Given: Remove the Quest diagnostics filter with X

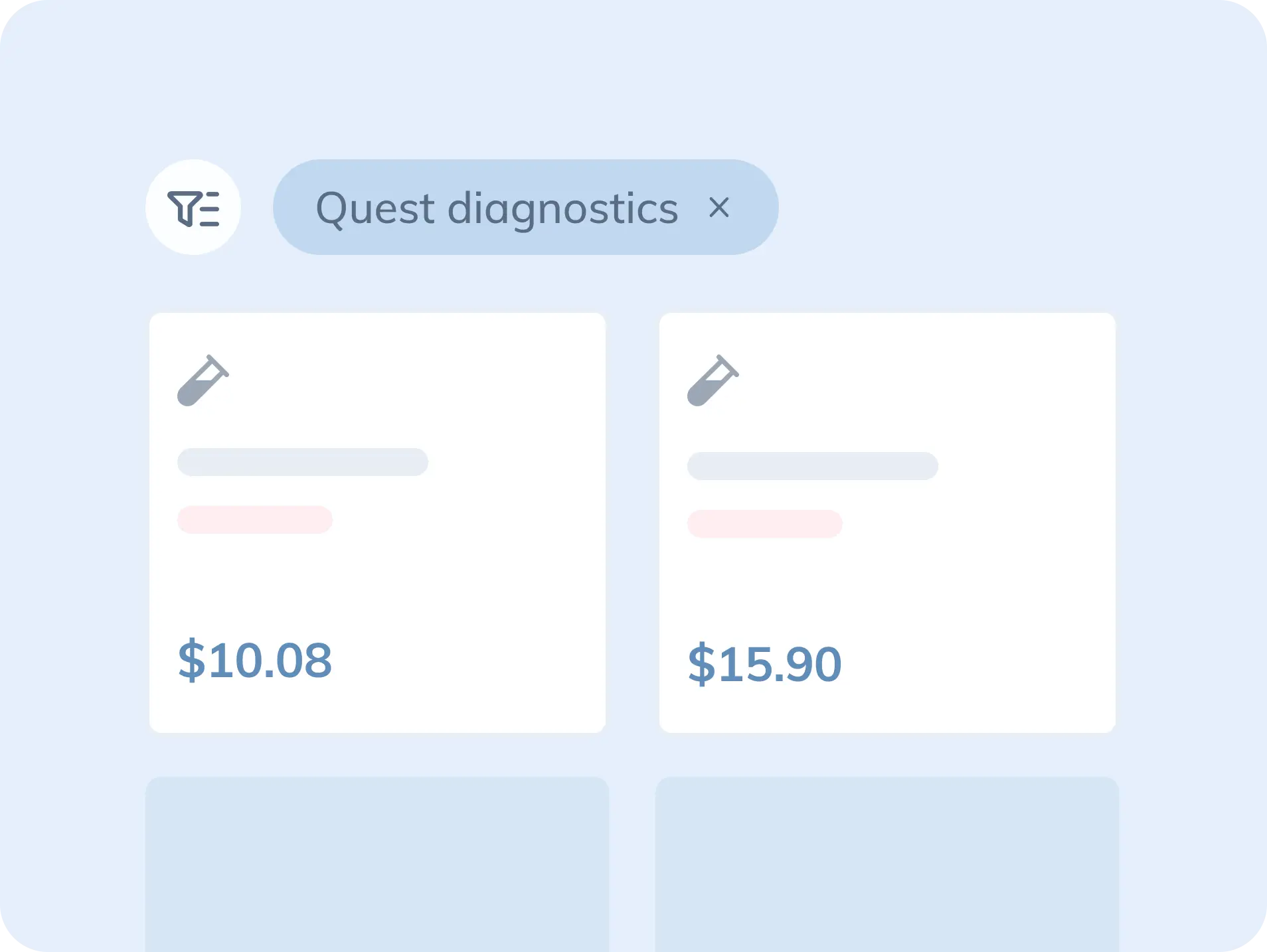Looking at the screenshot, I should click(x=718, y=208).
